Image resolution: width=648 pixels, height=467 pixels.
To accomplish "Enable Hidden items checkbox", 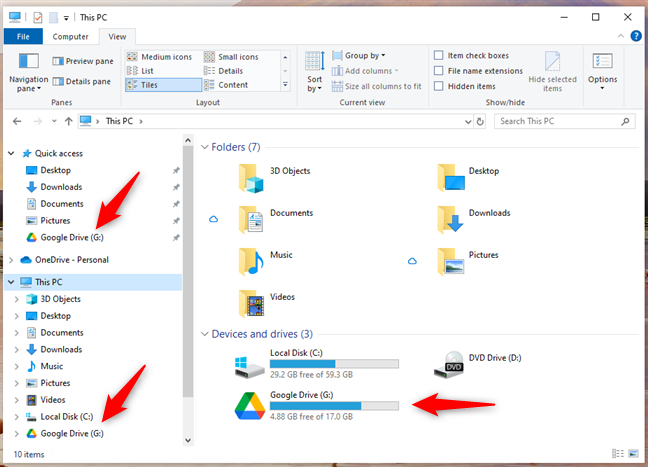I will click(438, 86).
